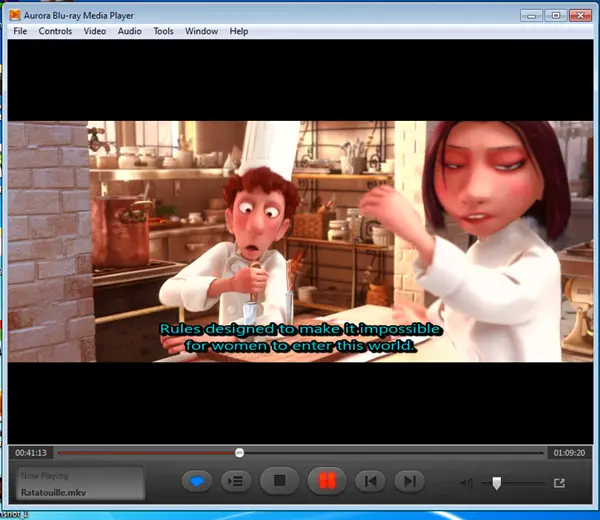600x520 pixels.
Task: Click the seek bar playhead
Action: (x=239, y=453)
